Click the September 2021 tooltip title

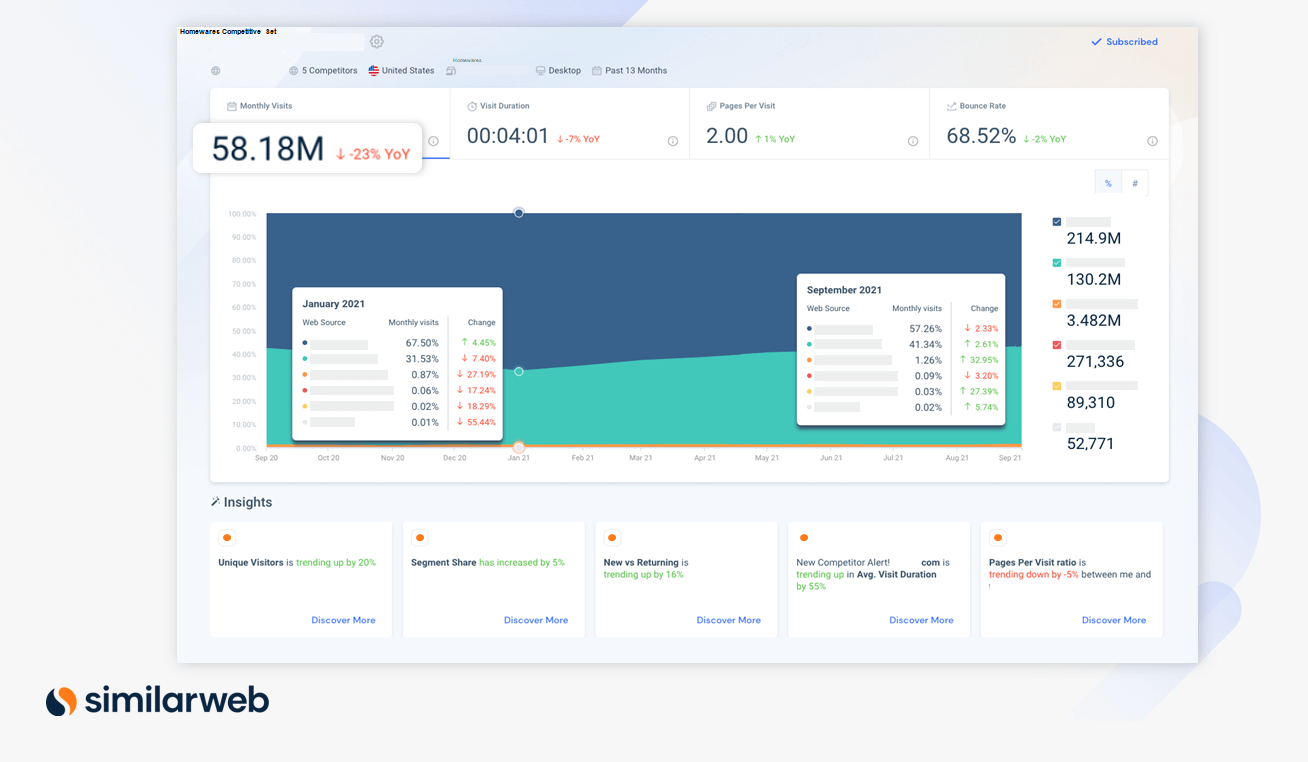tap(845, 290)
